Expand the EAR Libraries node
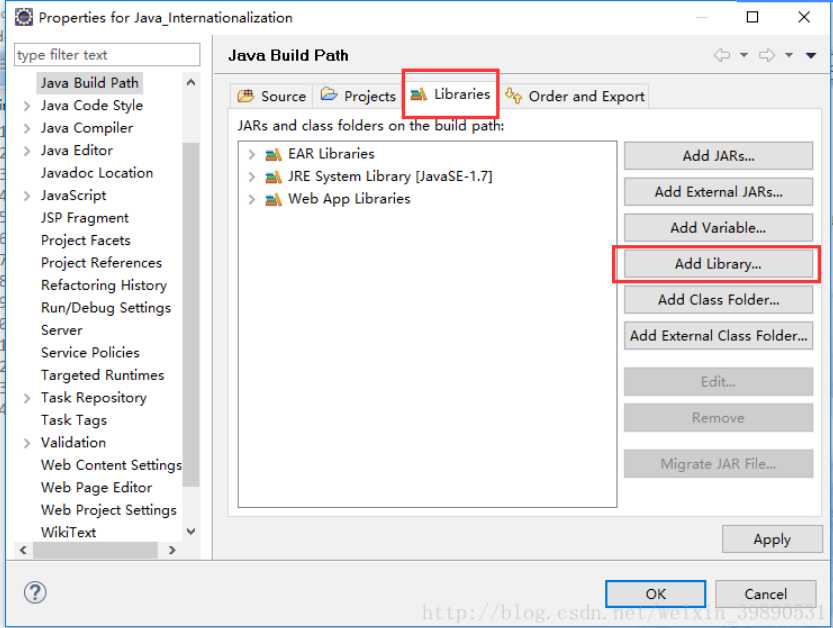Viewport: 833px width, 628px height. [x=252, y=155]
